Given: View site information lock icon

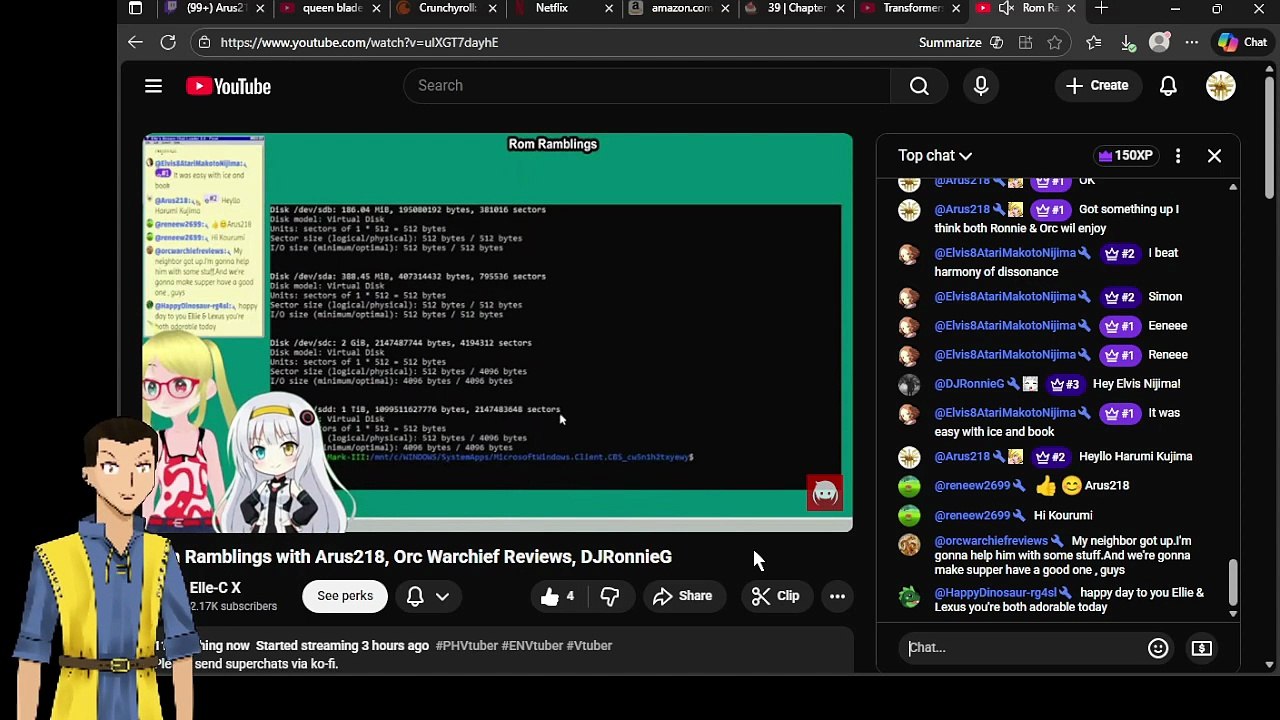Looking at the screenshot, I should pos(204,42).
